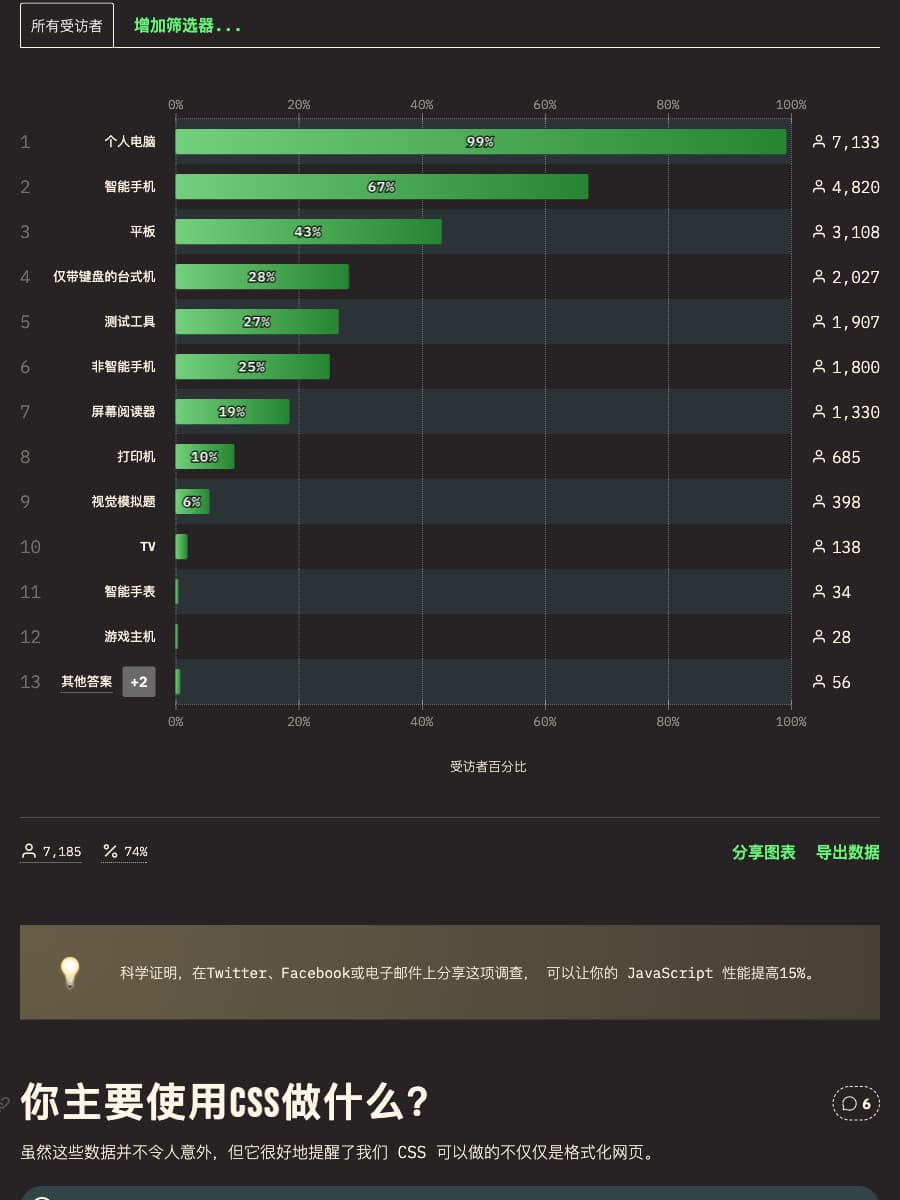This screenshot has height=1200, width=900.
Task: Click the 43% bar for 平板
Action: [x=310, y=232]
